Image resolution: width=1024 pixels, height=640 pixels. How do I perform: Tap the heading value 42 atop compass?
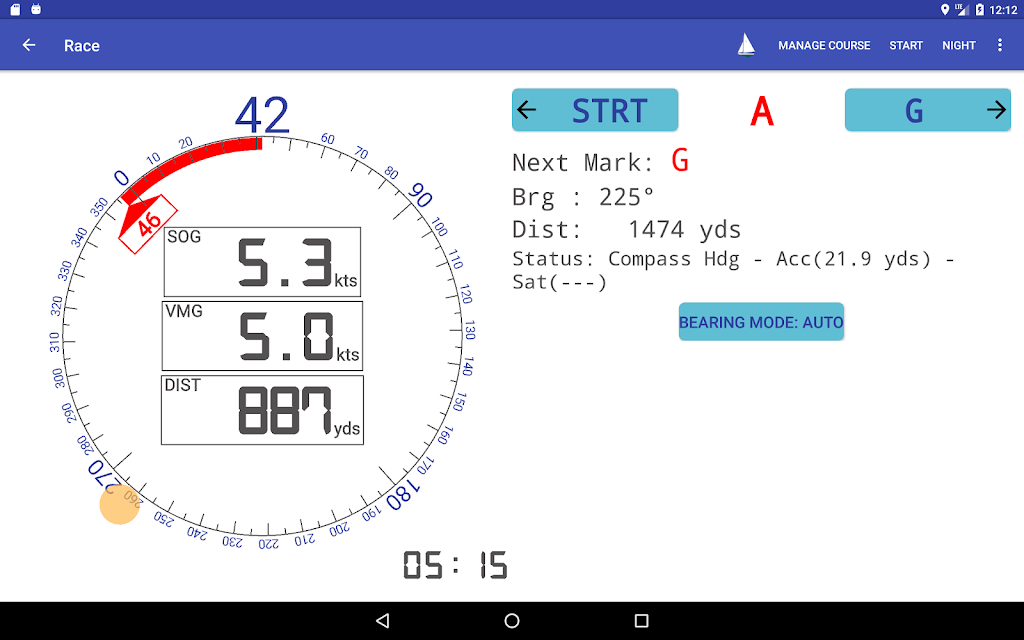click(262, 116)
